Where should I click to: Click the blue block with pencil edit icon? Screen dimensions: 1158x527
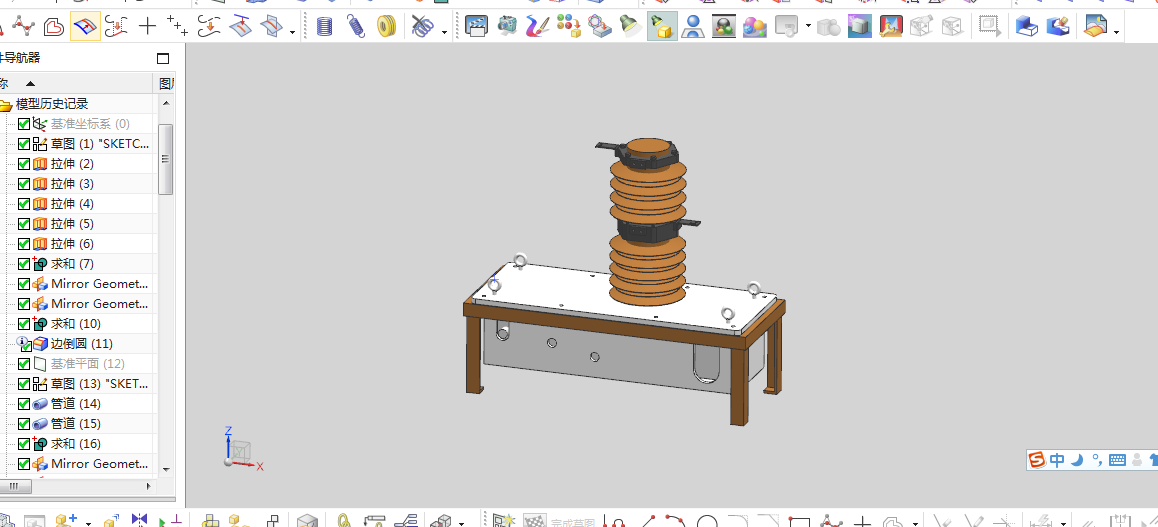tap(1058, 27)
